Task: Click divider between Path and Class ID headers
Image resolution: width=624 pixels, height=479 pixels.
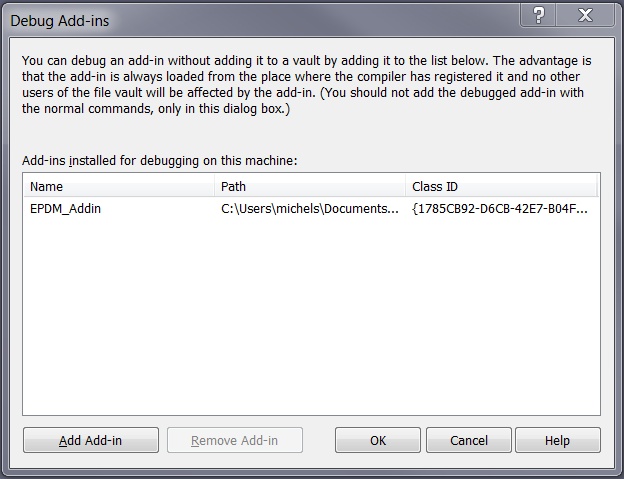Action: pyautogui.click(x=406, y=186)
